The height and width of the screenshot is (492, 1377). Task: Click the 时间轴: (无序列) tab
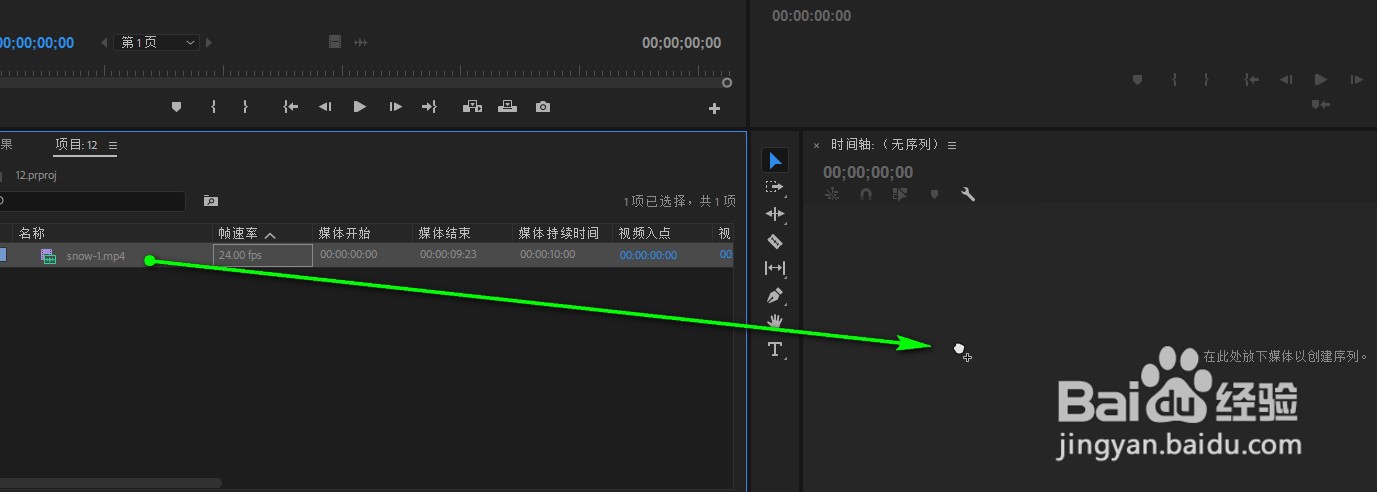pyautogui.click(x=886, y=145)
